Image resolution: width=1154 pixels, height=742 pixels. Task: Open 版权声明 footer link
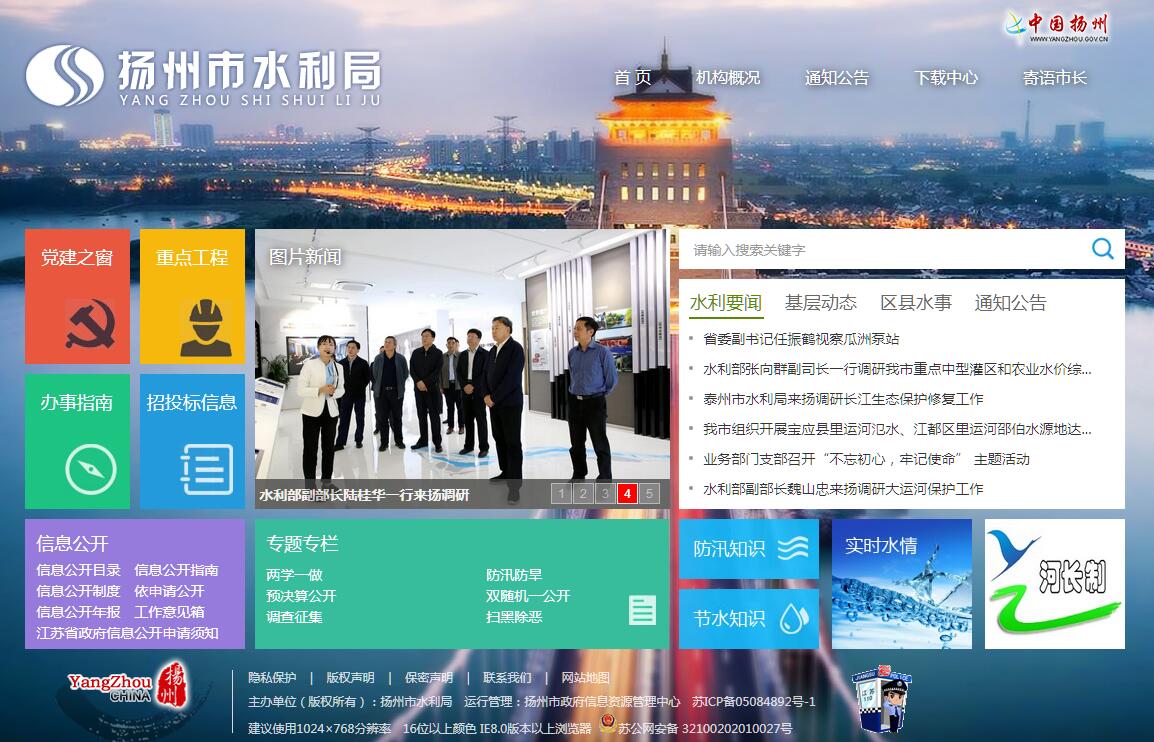click(x=350, y=677)
